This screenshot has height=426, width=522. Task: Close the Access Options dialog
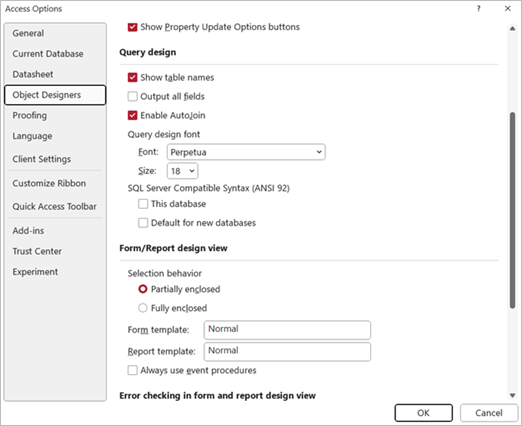[508, 9]
